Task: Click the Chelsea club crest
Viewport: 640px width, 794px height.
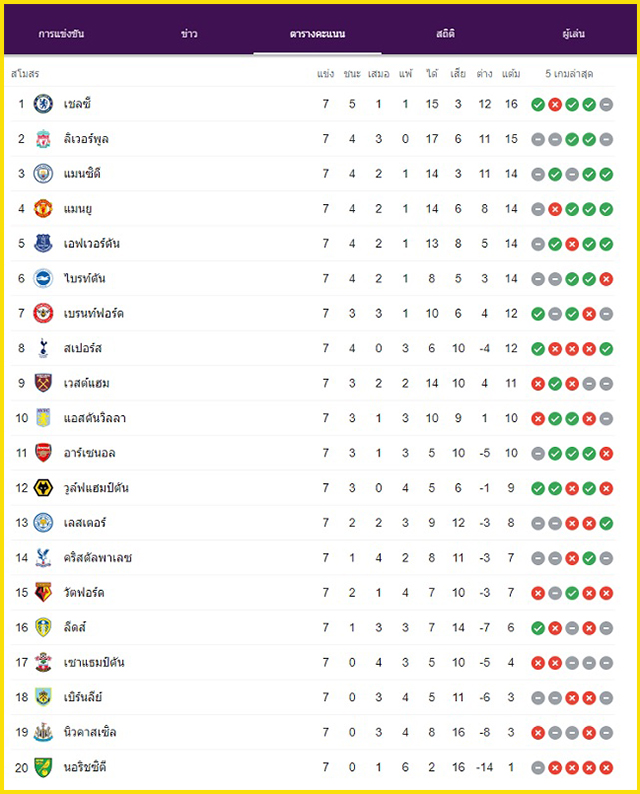Action: [x=43, y=104]
